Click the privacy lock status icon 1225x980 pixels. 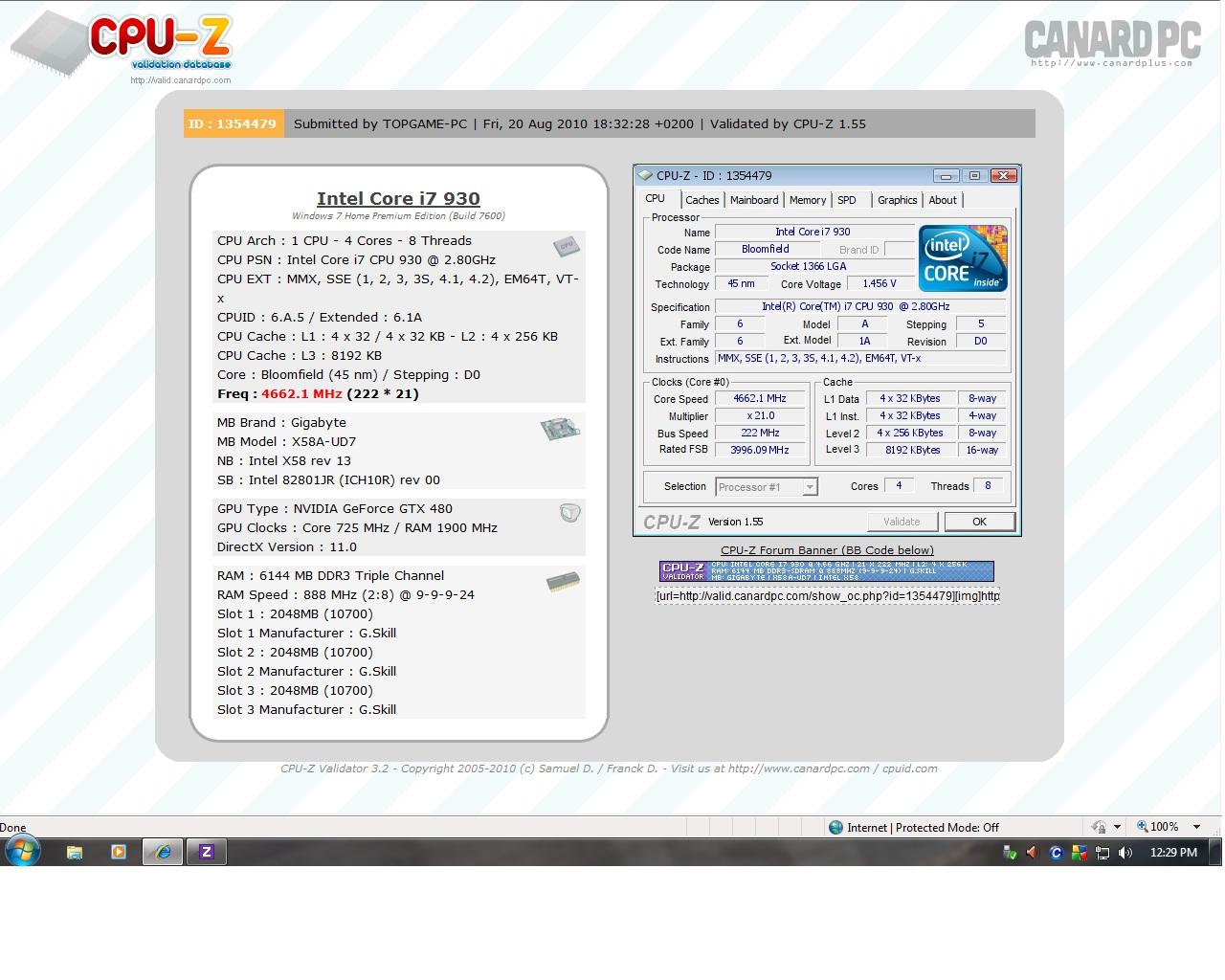coord(1099,827)
